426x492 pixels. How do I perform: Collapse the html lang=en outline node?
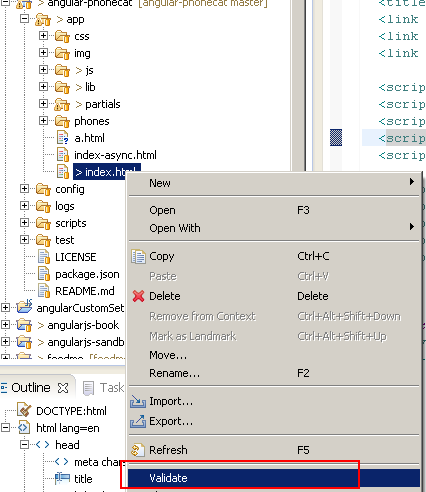5,427
